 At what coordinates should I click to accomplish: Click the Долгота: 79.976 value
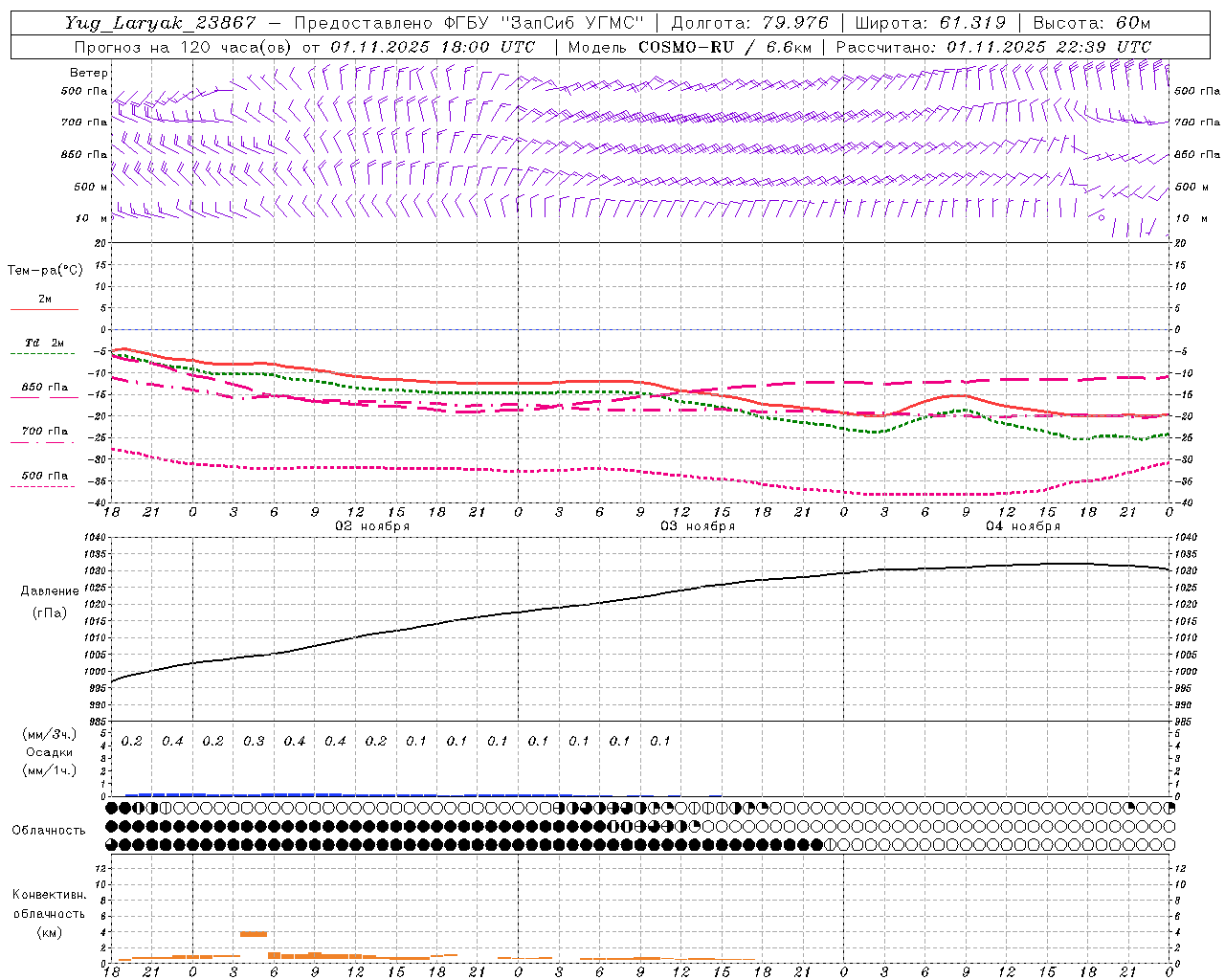click(751, 23)
